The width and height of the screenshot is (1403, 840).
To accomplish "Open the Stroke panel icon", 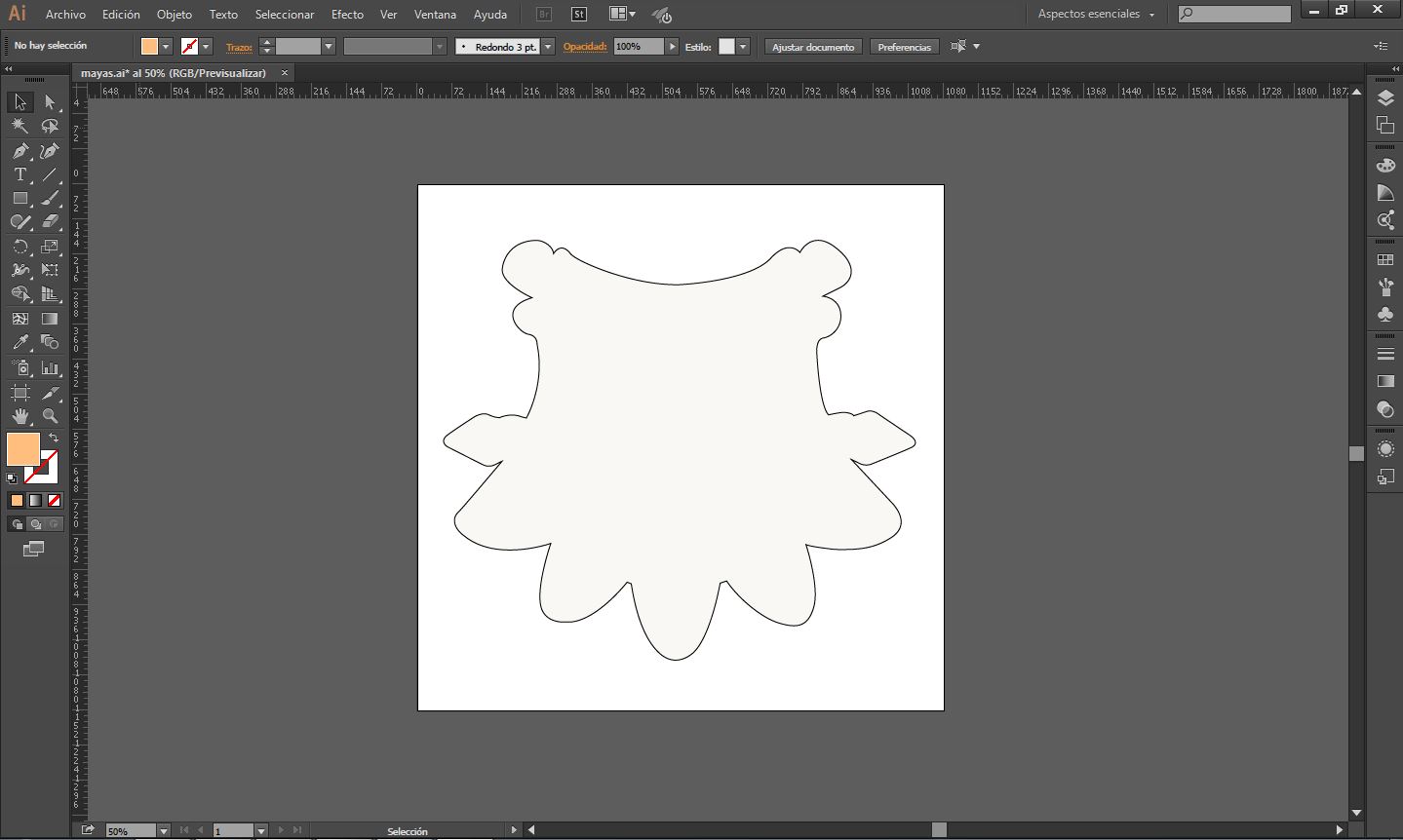I will click(x=1385, y=355).
